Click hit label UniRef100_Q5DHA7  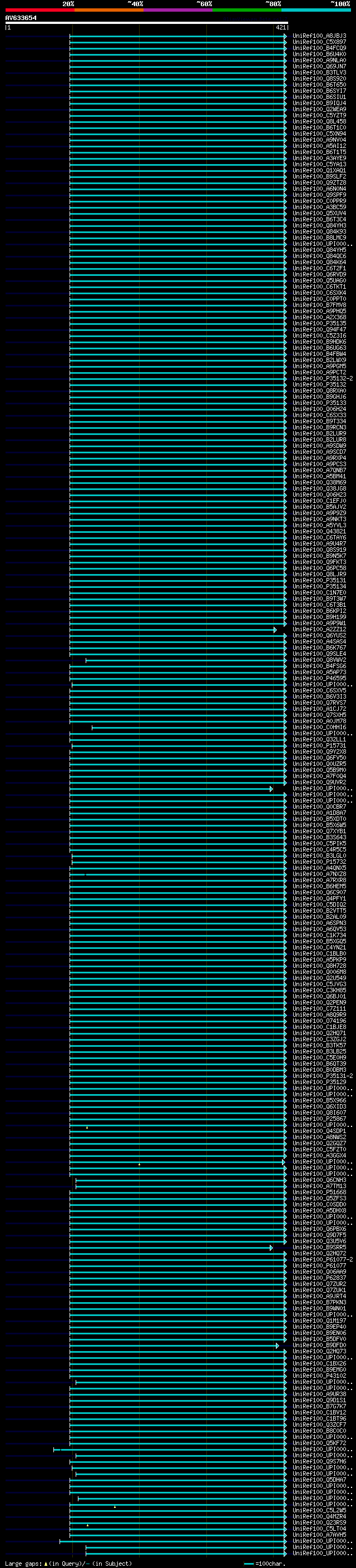(x=319, y=1480)
